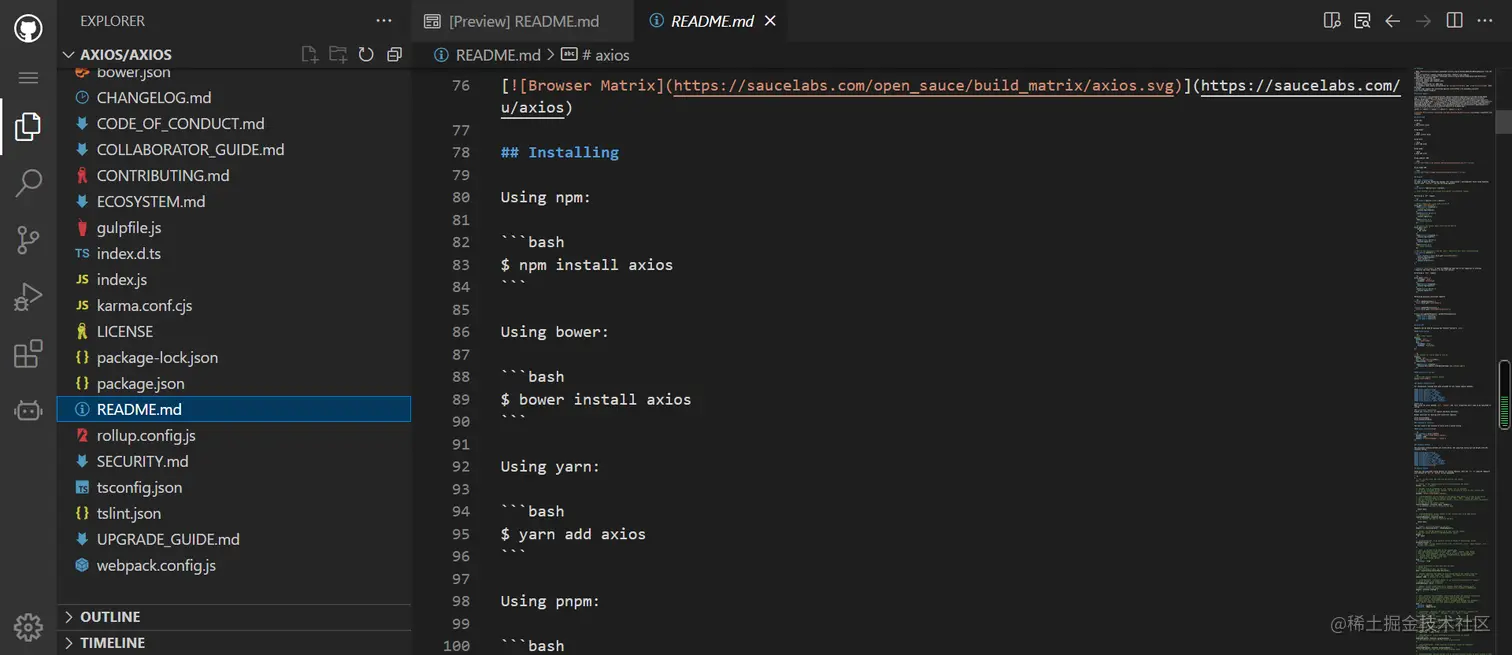
Task: Click the '$ npm install axios' line
Action: (x=587, y=265)
